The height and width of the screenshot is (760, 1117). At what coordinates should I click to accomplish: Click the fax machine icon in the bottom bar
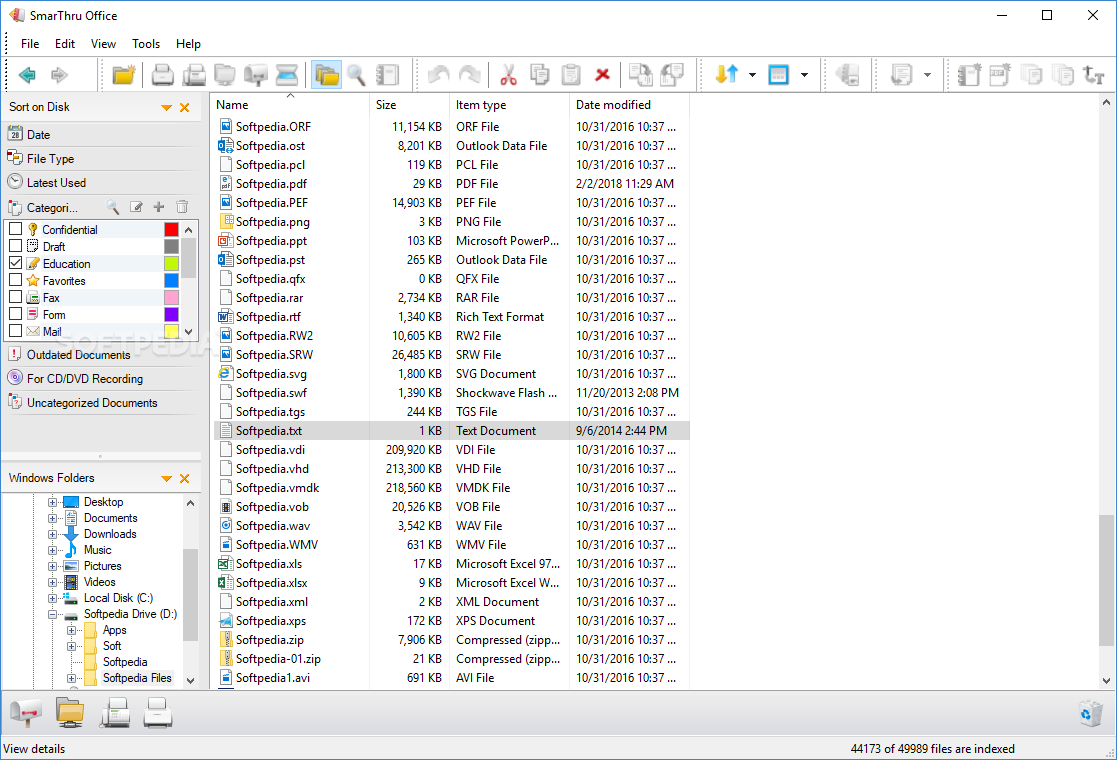(x=114, y=712)
